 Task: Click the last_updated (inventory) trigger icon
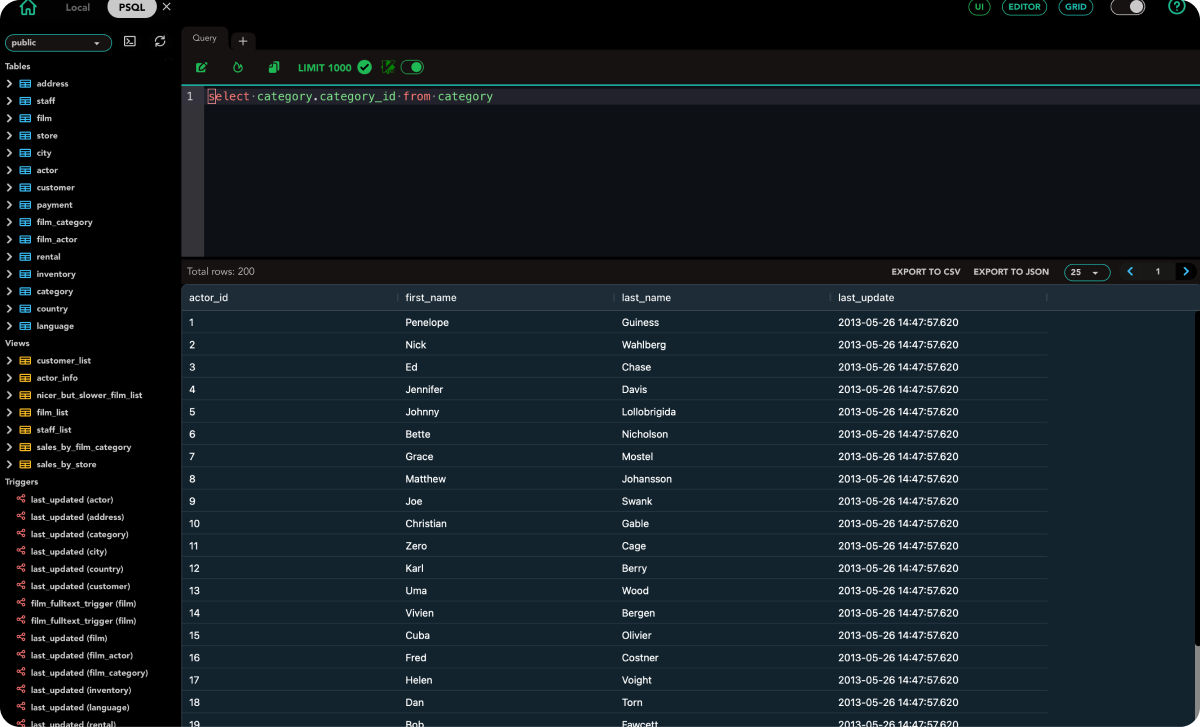click(x=21, y=690)
